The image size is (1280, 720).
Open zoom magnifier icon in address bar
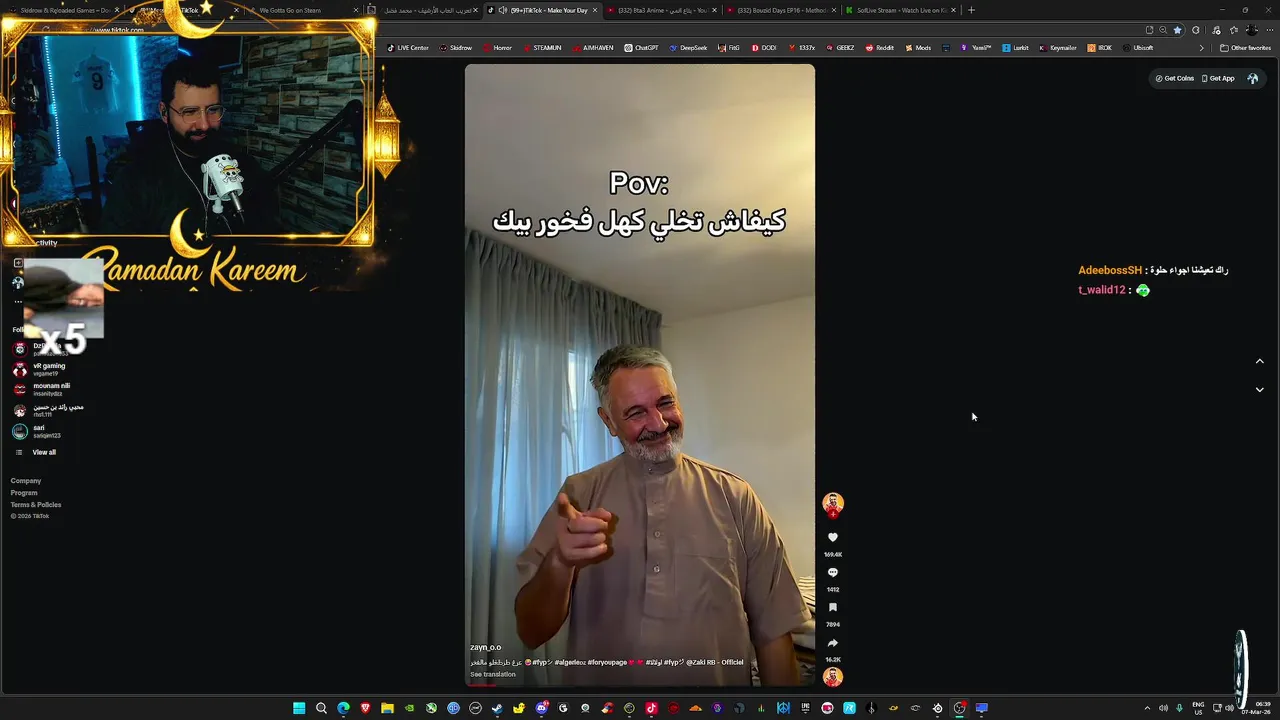pyautogui.click(x=1162, y=30)
